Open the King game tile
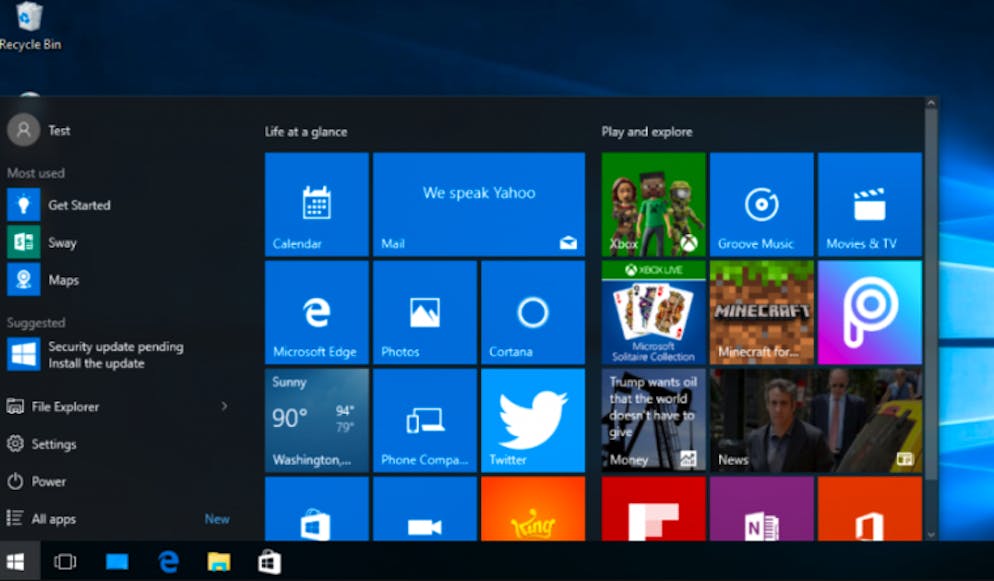The width and height of the screenshot is (994, 581). (532, 509)
